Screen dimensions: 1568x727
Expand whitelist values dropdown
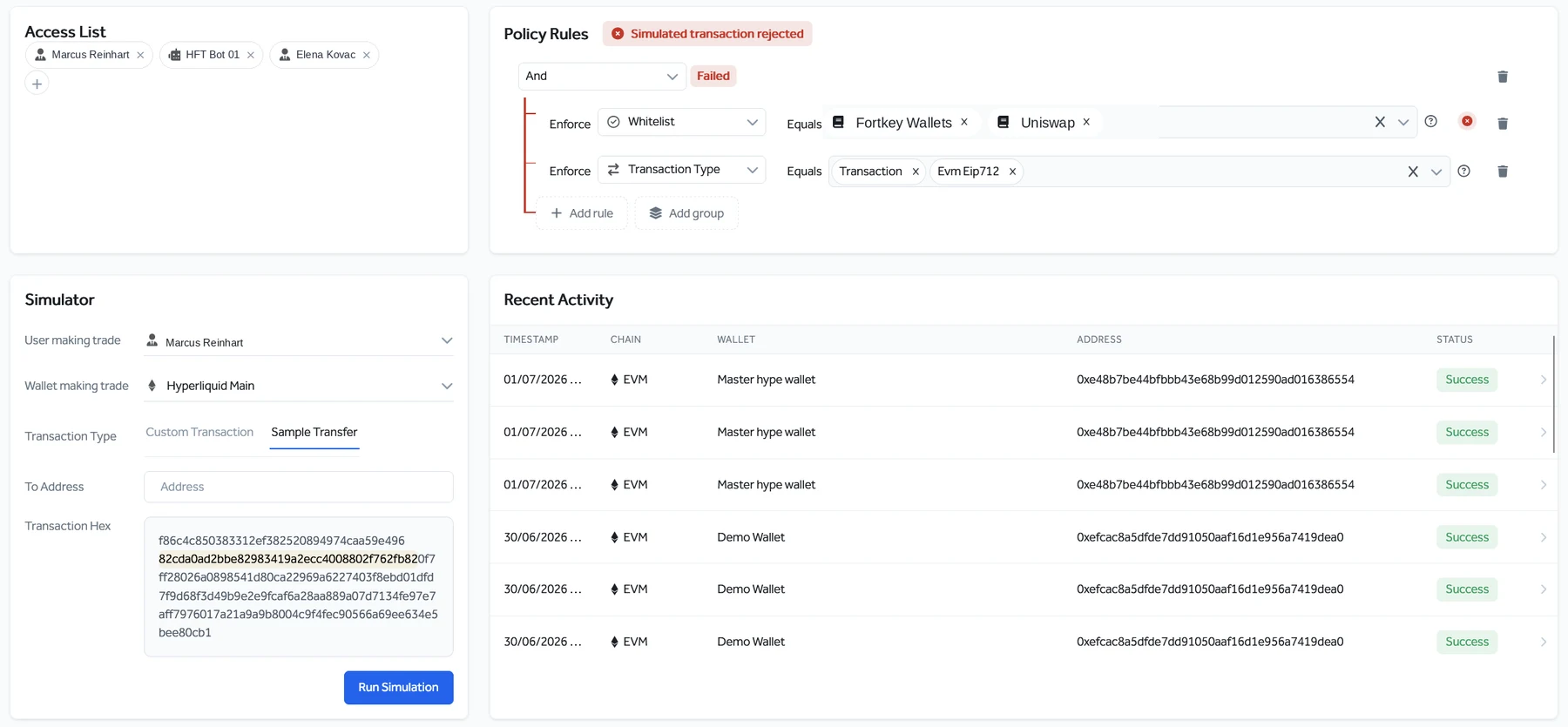coord(1403,122)
